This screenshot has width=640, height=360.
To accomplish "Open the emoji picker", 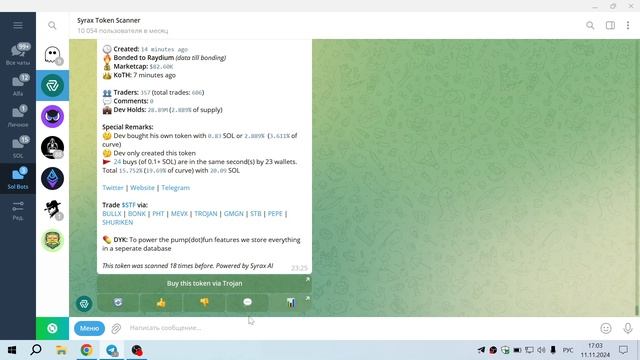I will (x=606, y=328).
